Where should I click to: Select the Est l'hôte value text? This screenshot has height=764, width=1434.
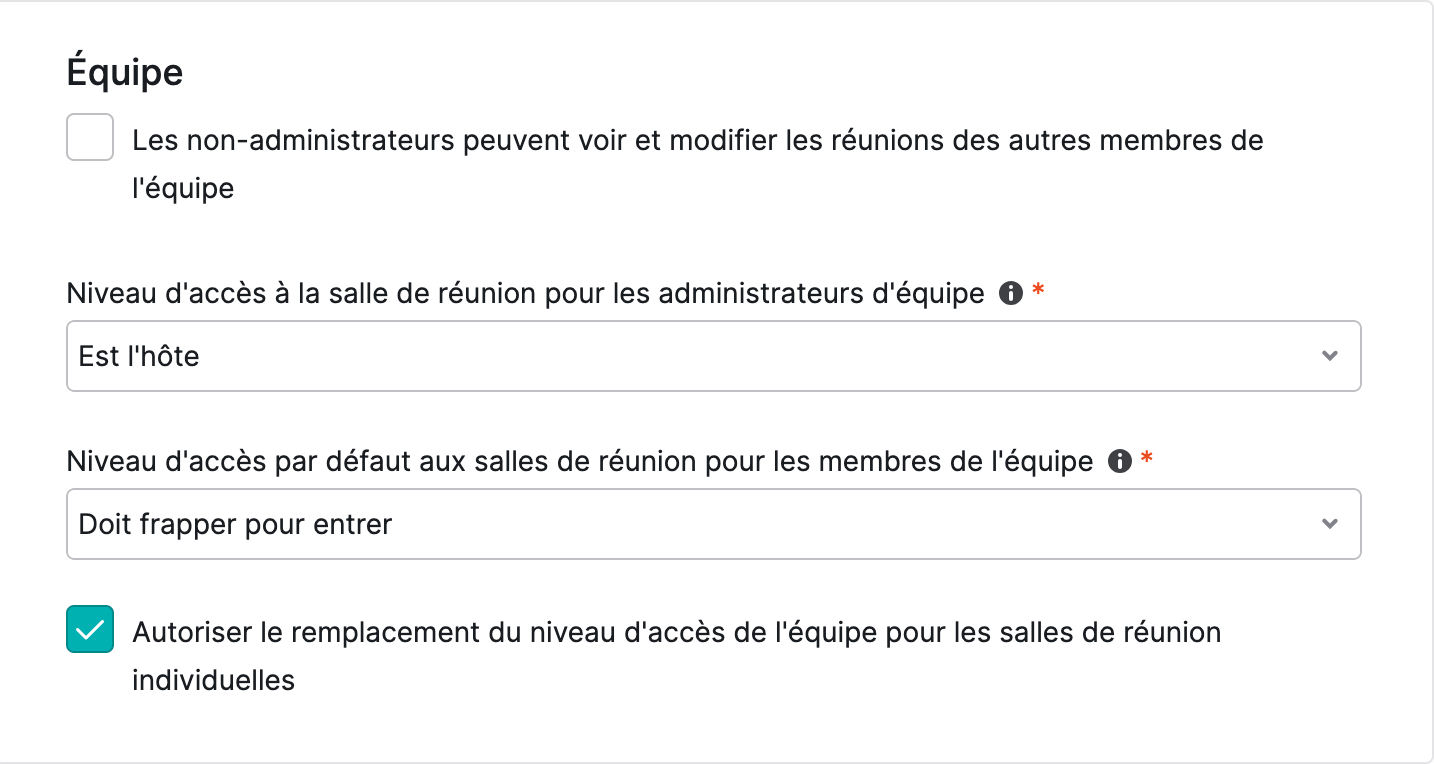tap(139, 356)
